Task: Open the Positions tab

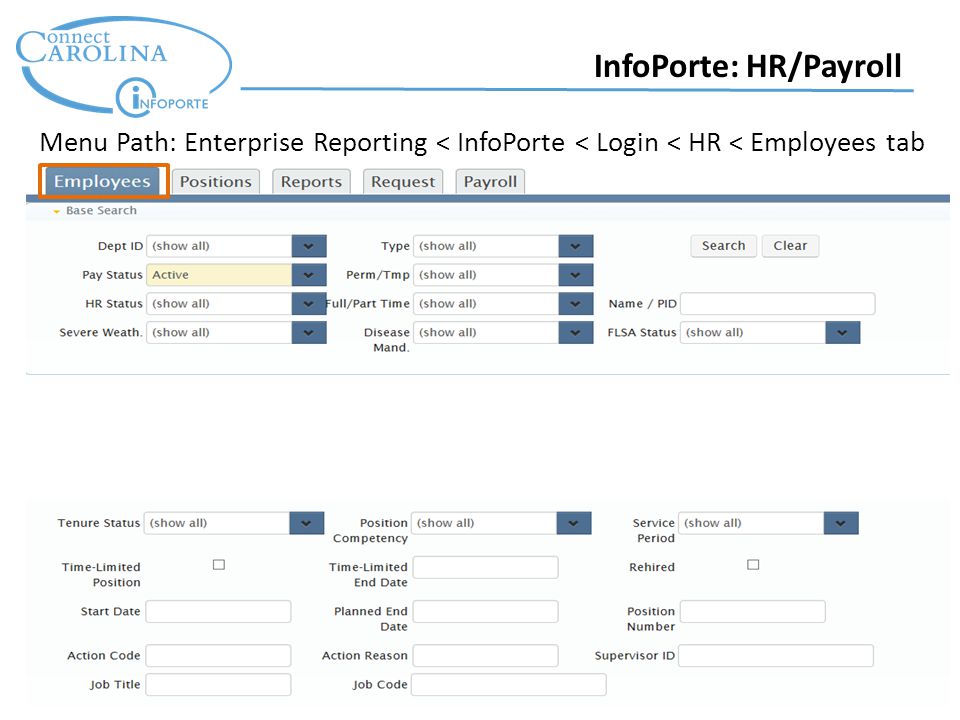Action: pos(216,182)
